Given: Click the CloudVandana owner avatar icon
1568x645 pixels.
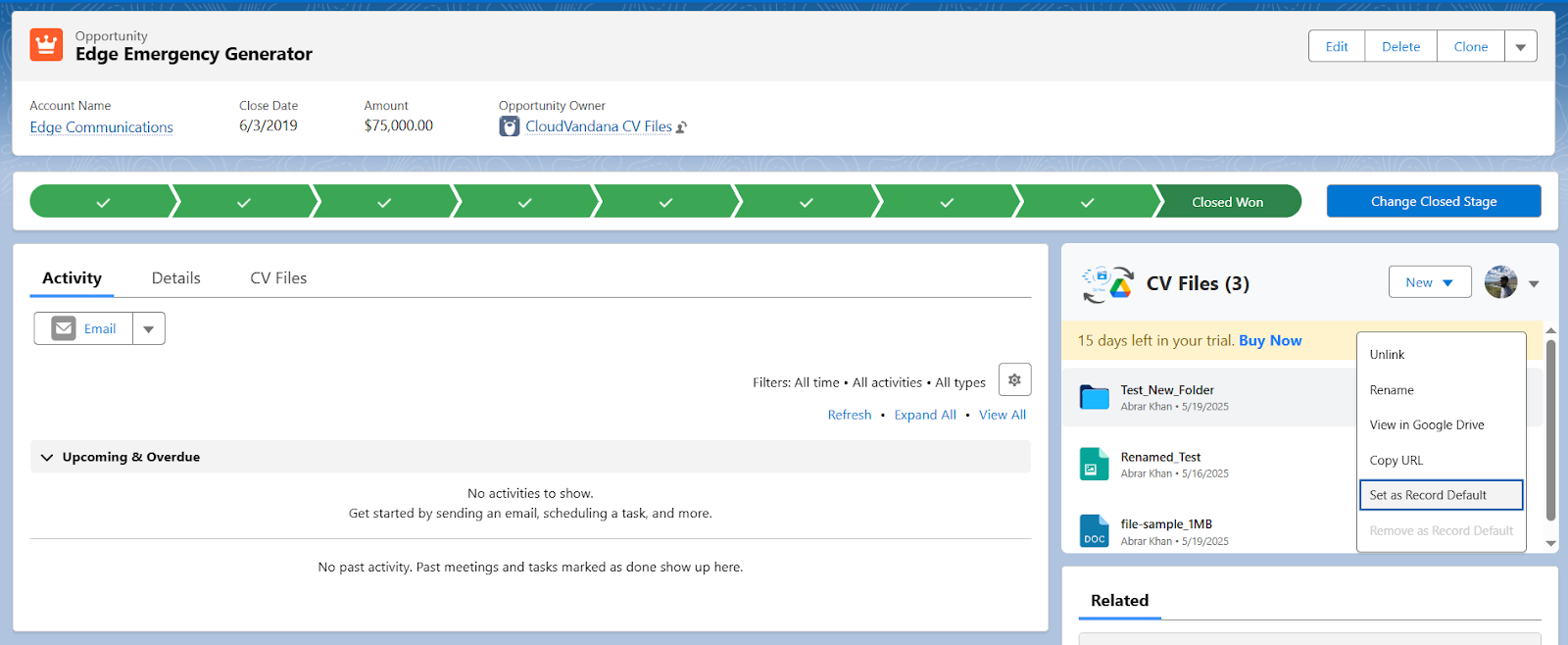Looking at the screenshot, I should [x=510, y=126].
